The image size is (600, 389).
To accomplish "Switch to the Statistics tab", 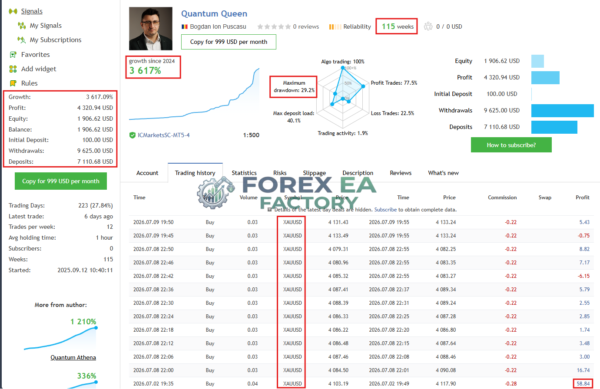I will pyautogui.click(x=244, y=173).
